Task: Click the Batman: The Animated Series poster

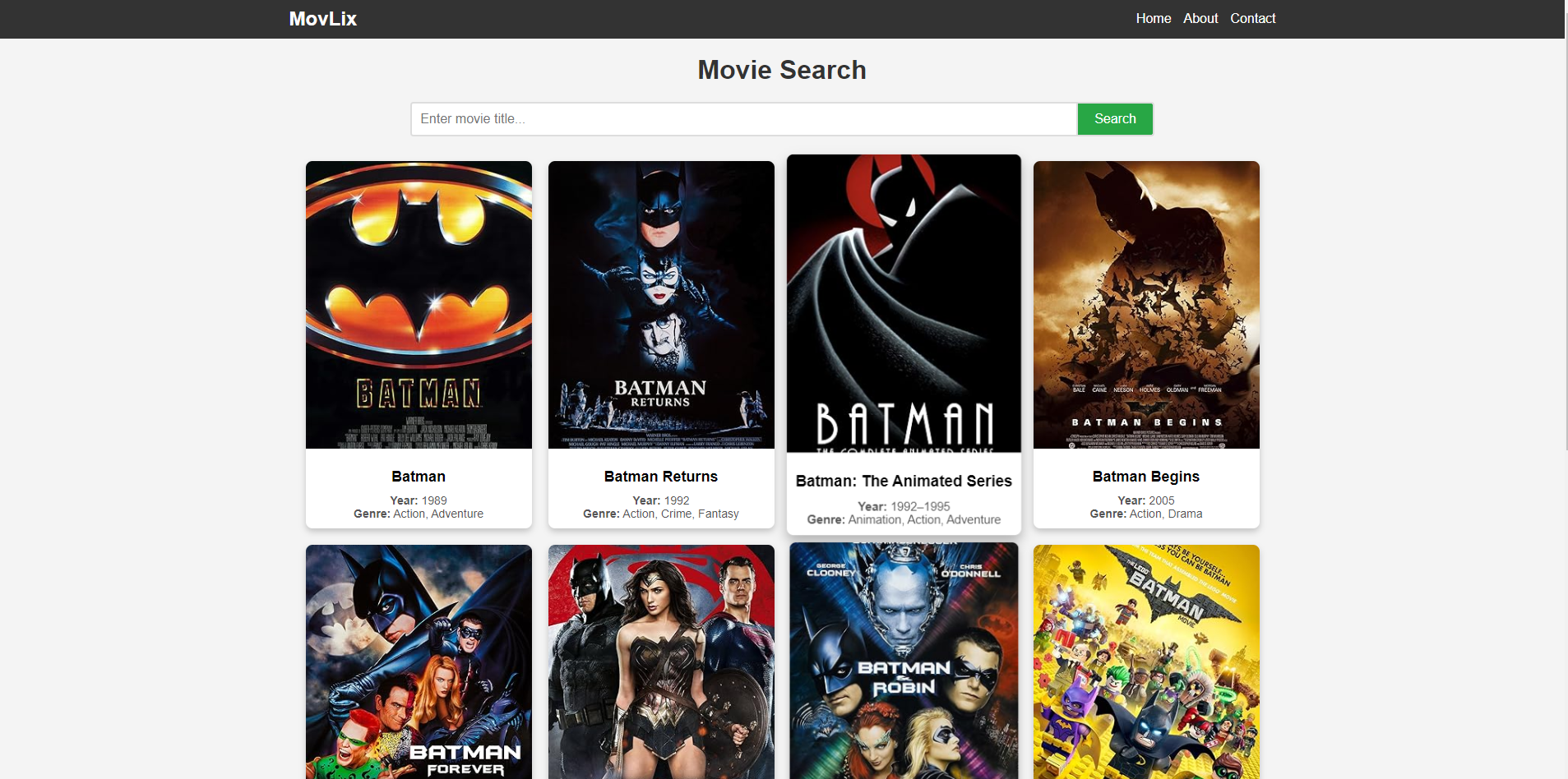Action: 904,303
